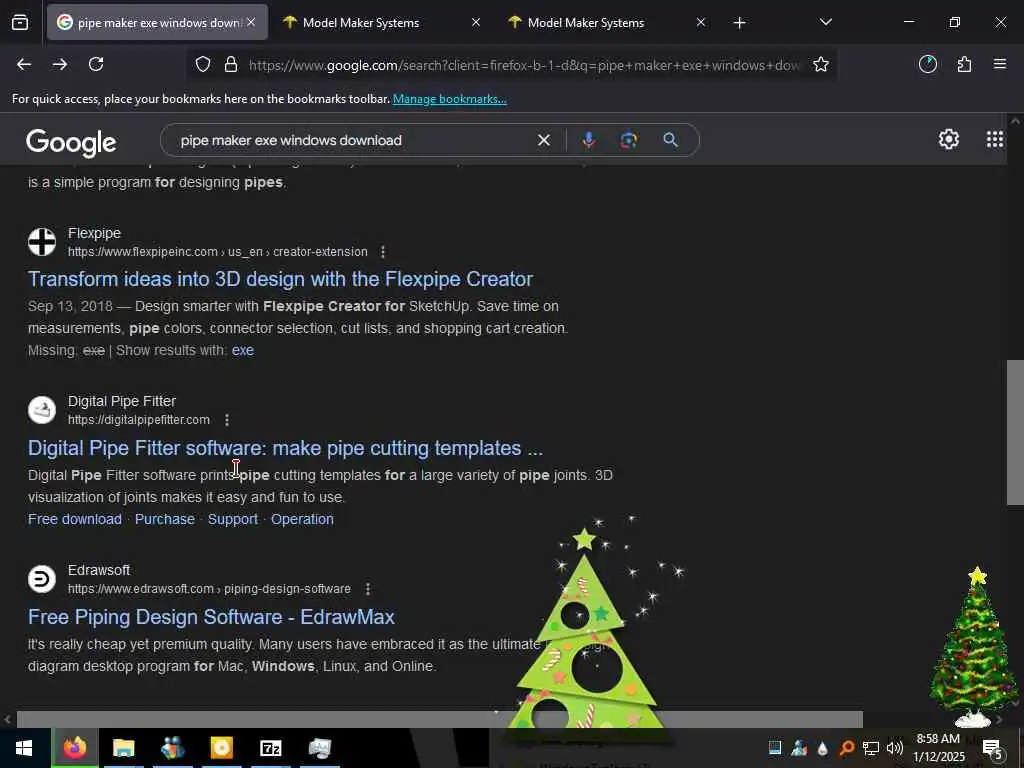Open network status tray icon
This screenshot has width=1024, height=768.
[871, 748]
